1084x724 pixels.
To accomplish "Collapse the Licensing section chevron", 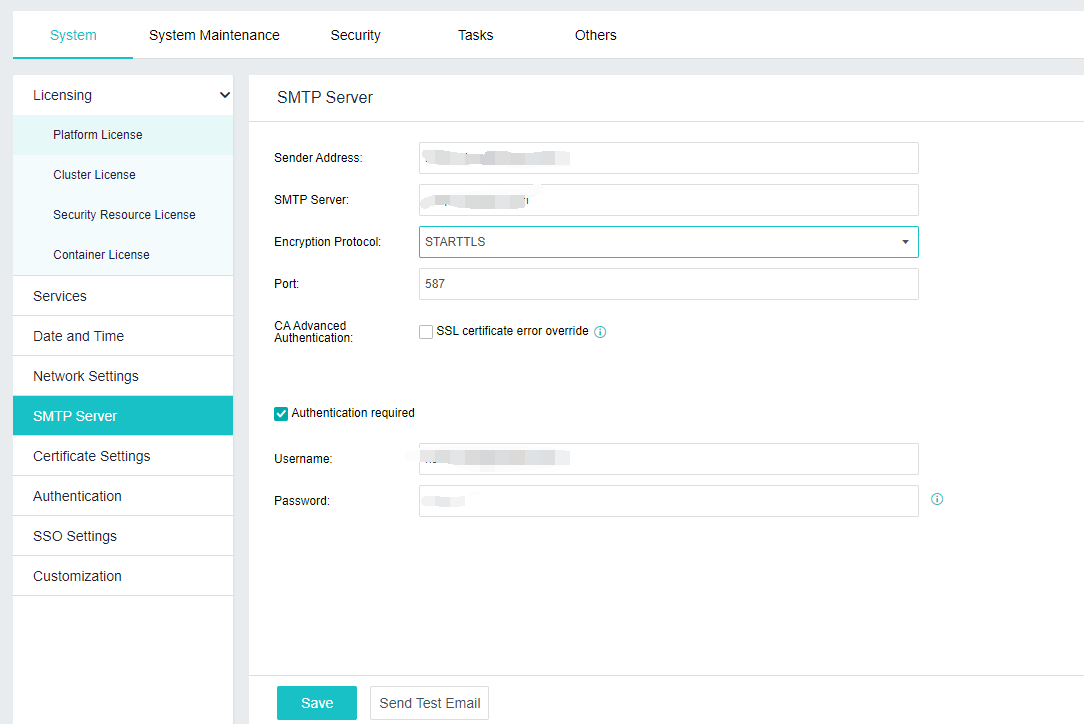I will (224, 95).
